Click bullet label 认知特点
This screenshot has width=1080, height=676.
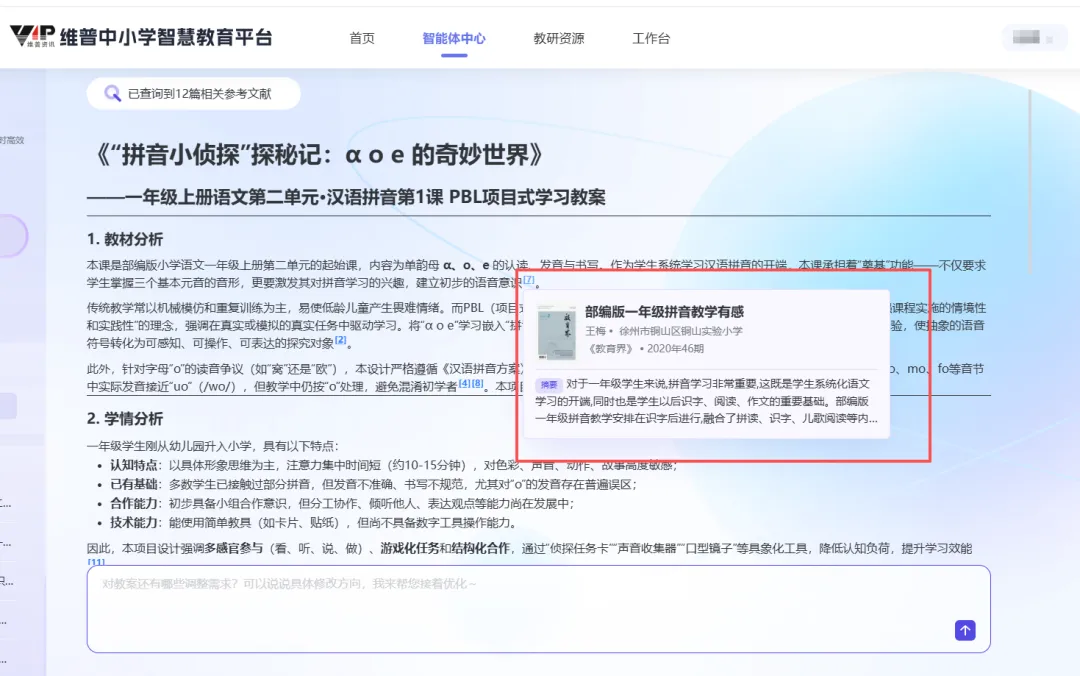coord(134,465)
